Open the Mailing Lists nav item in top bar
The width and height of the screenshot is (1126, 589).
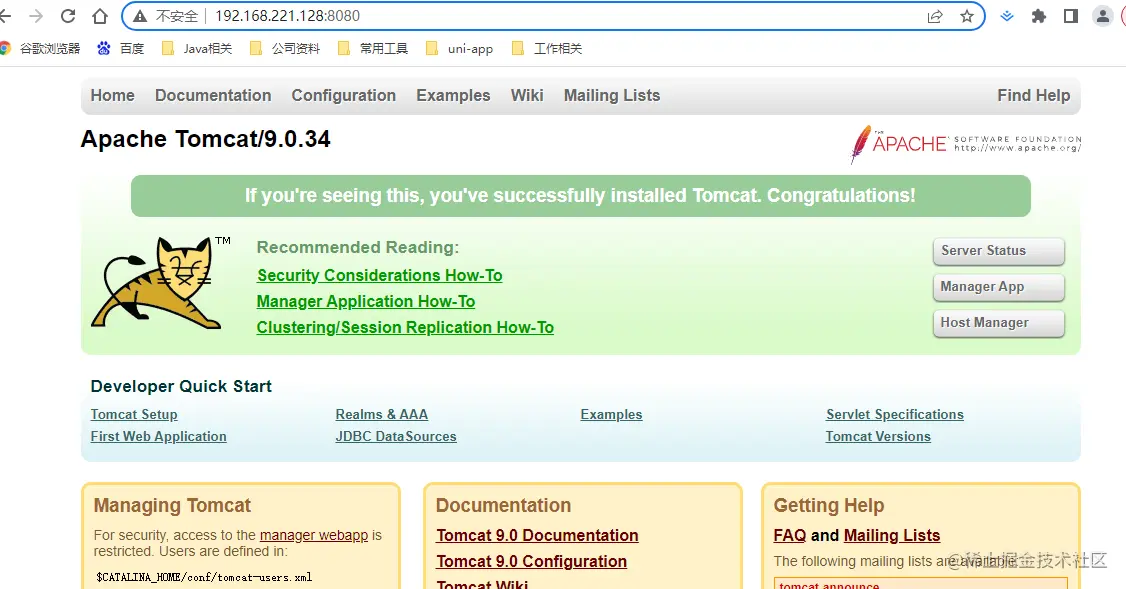pyautogui.click(x=612, y=96)
